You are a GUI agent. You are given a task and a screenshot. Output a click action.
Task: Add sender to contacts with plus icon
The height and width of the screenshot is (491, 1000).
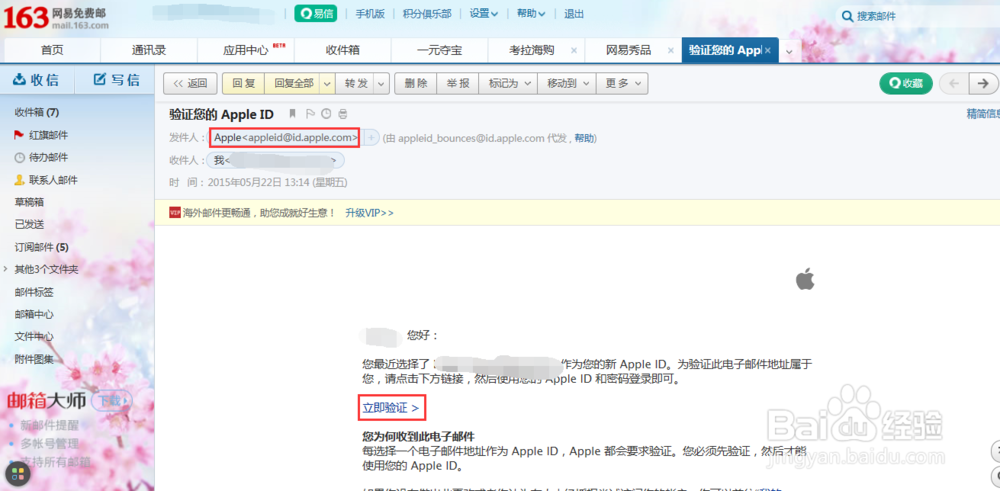click(371, 138)
